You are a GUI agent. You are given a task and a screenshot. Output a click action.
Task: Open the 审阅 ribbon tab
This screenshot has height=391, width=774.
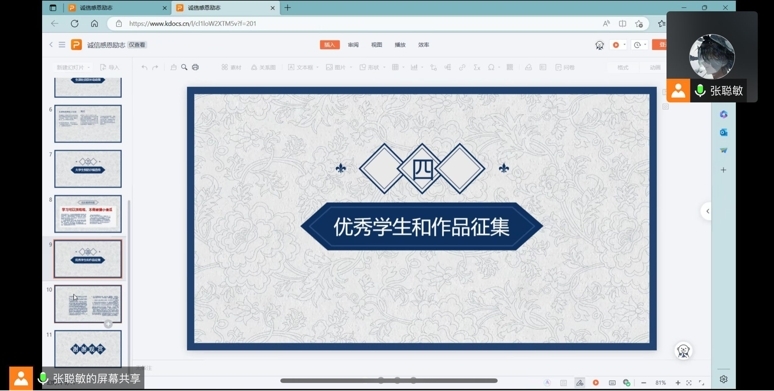[353, 44]
